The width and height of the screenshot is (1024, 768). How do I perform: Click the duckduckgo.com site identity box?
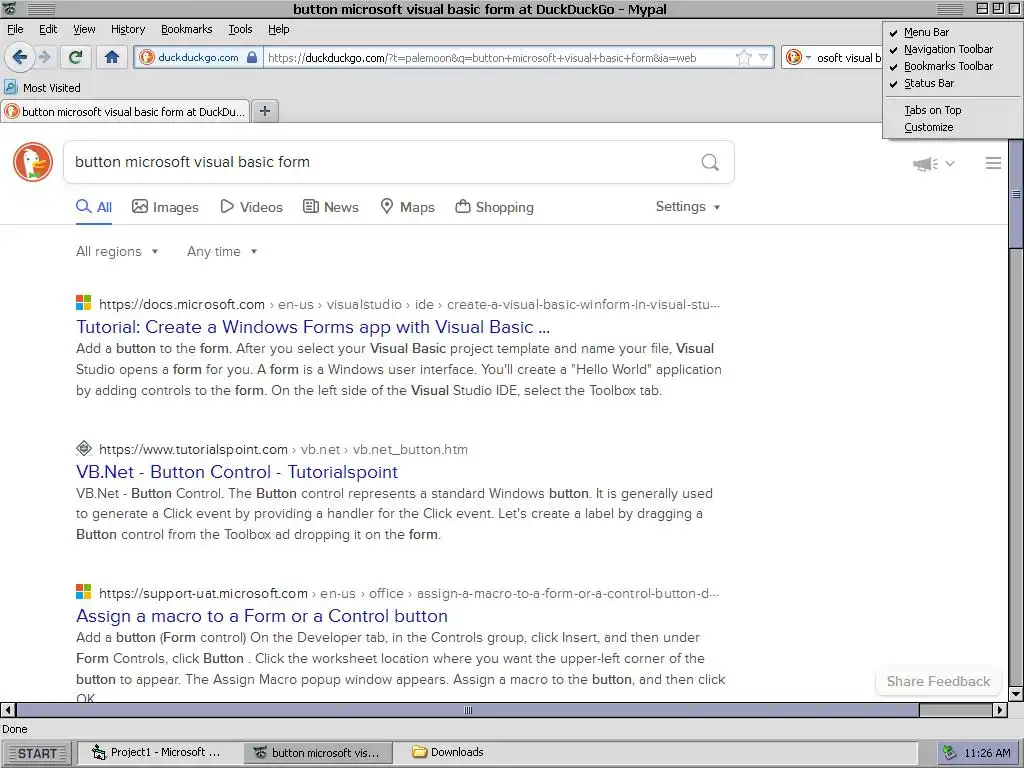point(199,57)
